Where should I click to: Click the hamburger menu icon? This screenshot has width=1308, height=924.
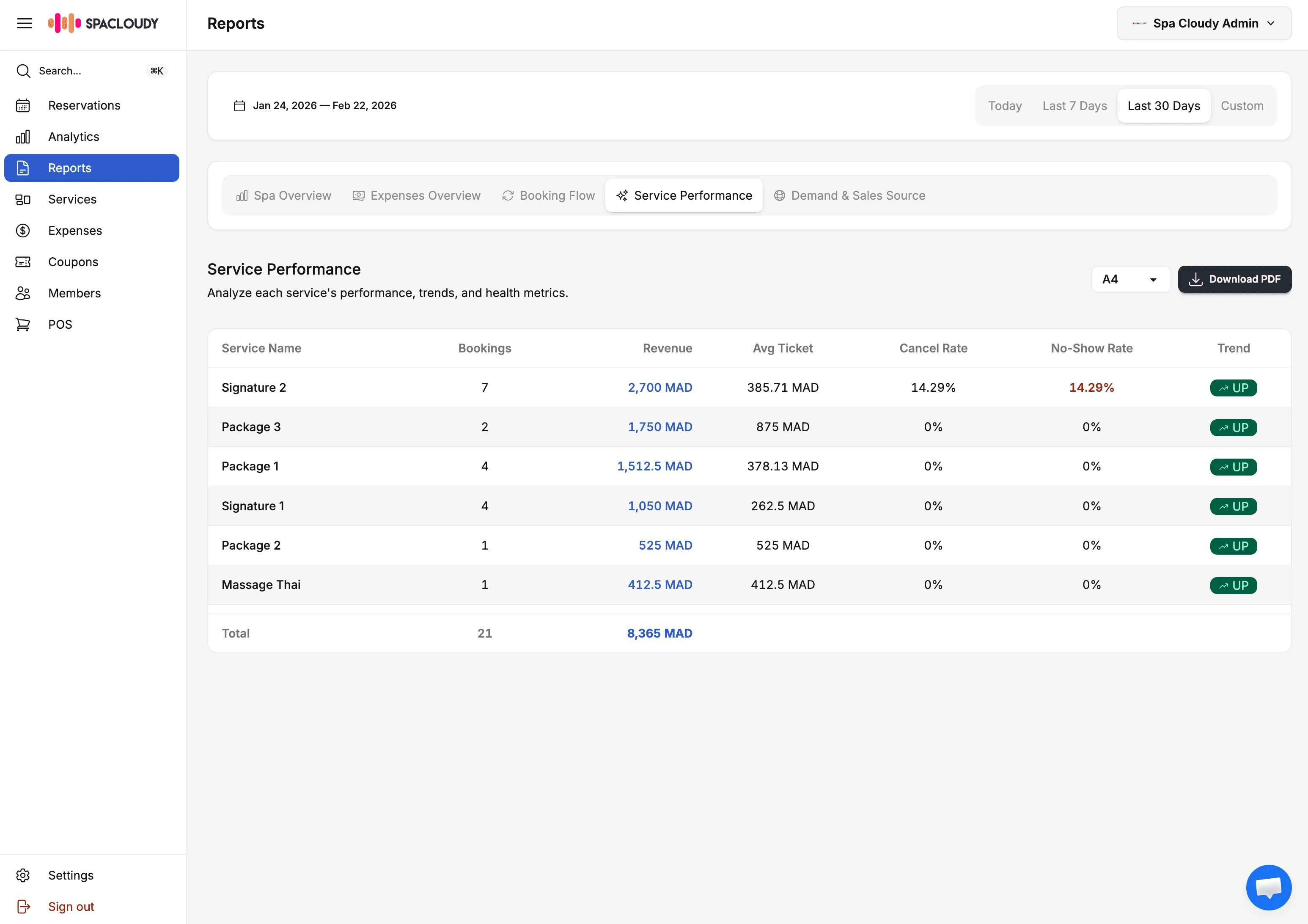[x=24, y=23]
